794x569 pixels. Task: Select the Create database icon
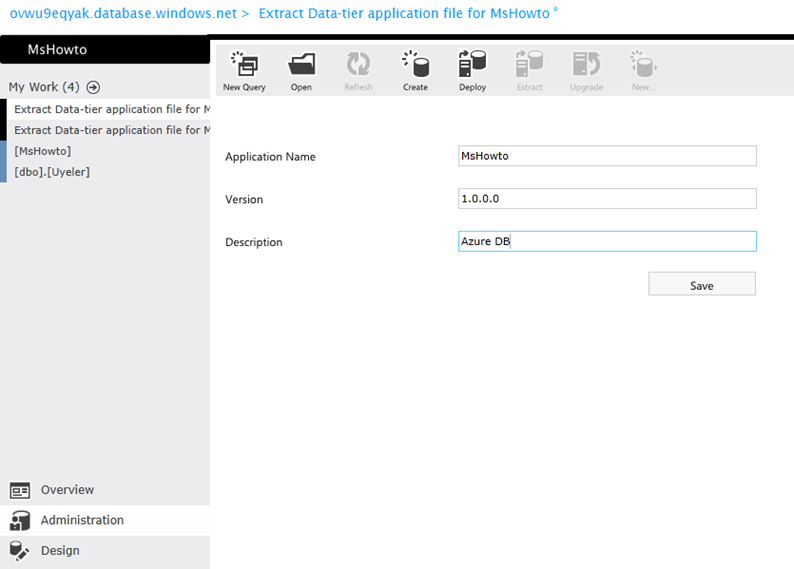[415, 66]
